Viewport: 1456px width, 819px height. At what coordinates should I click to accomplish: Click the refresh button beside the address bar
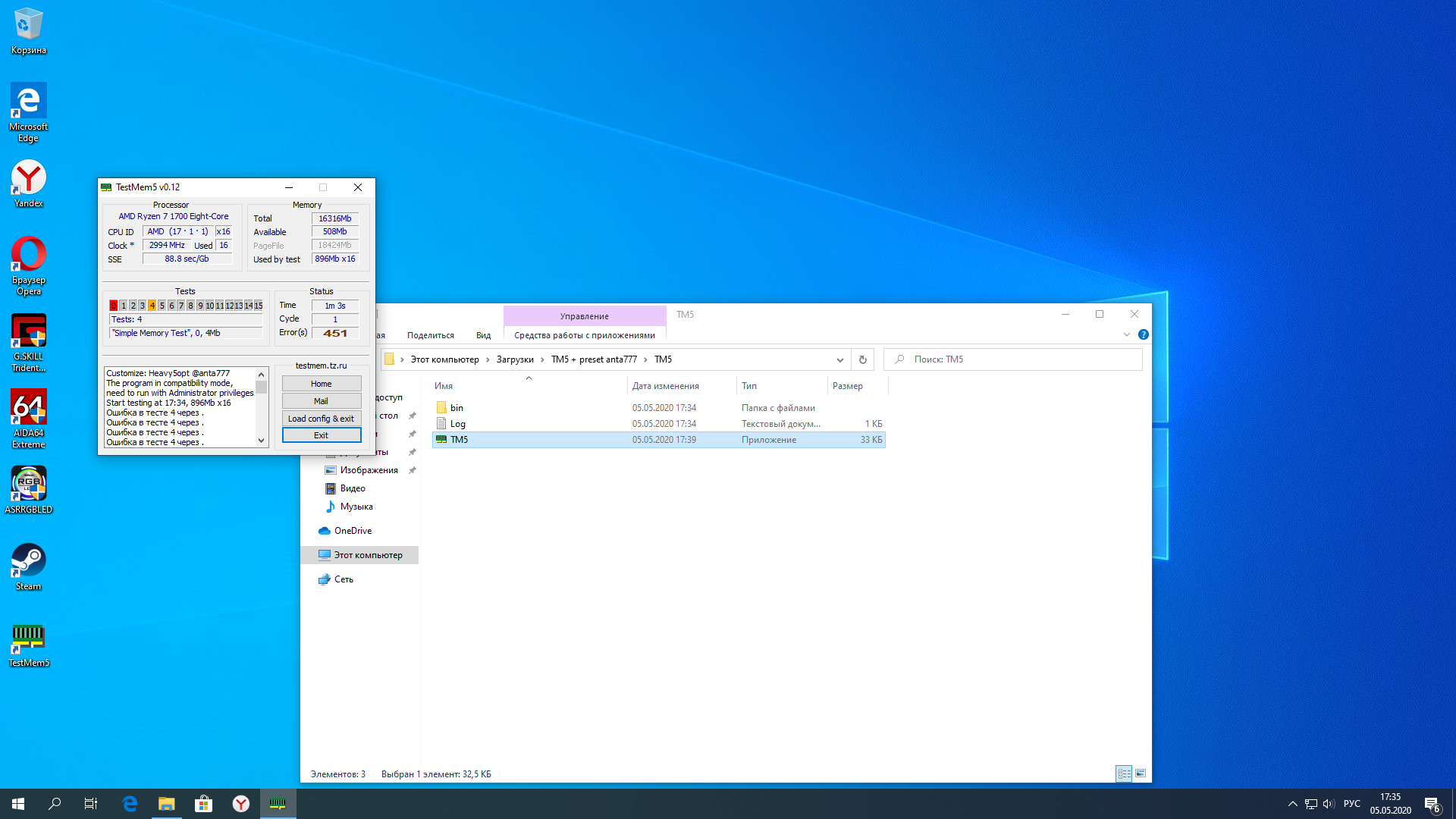(x=862, y=359)
